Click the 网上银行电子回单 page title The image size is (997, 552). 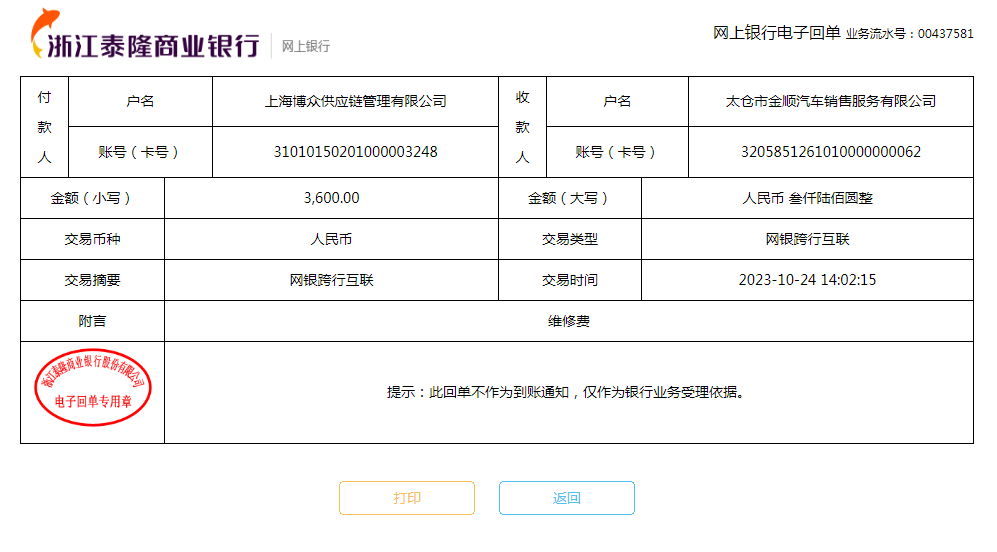pyautogui.click(x=776, y=33)
